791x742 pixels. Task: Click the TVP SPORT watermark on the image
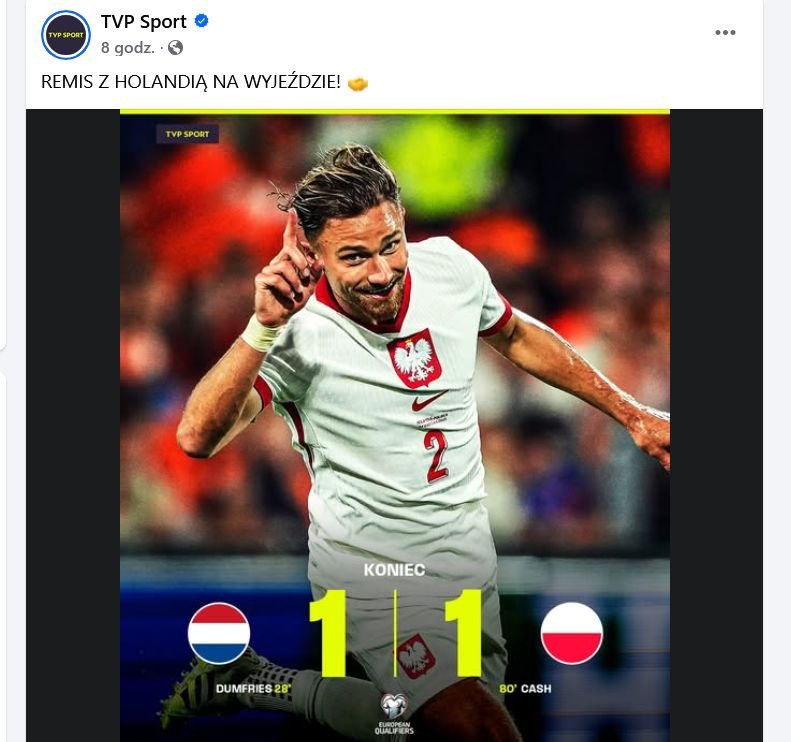pos(187,134)
